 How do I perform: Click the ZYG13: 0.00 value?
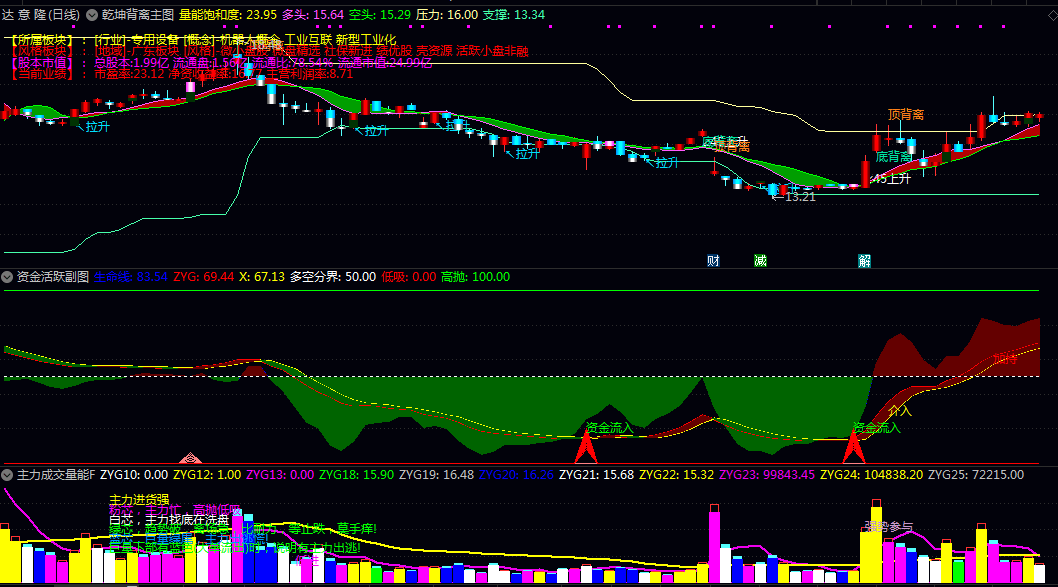tap(280, 475)
